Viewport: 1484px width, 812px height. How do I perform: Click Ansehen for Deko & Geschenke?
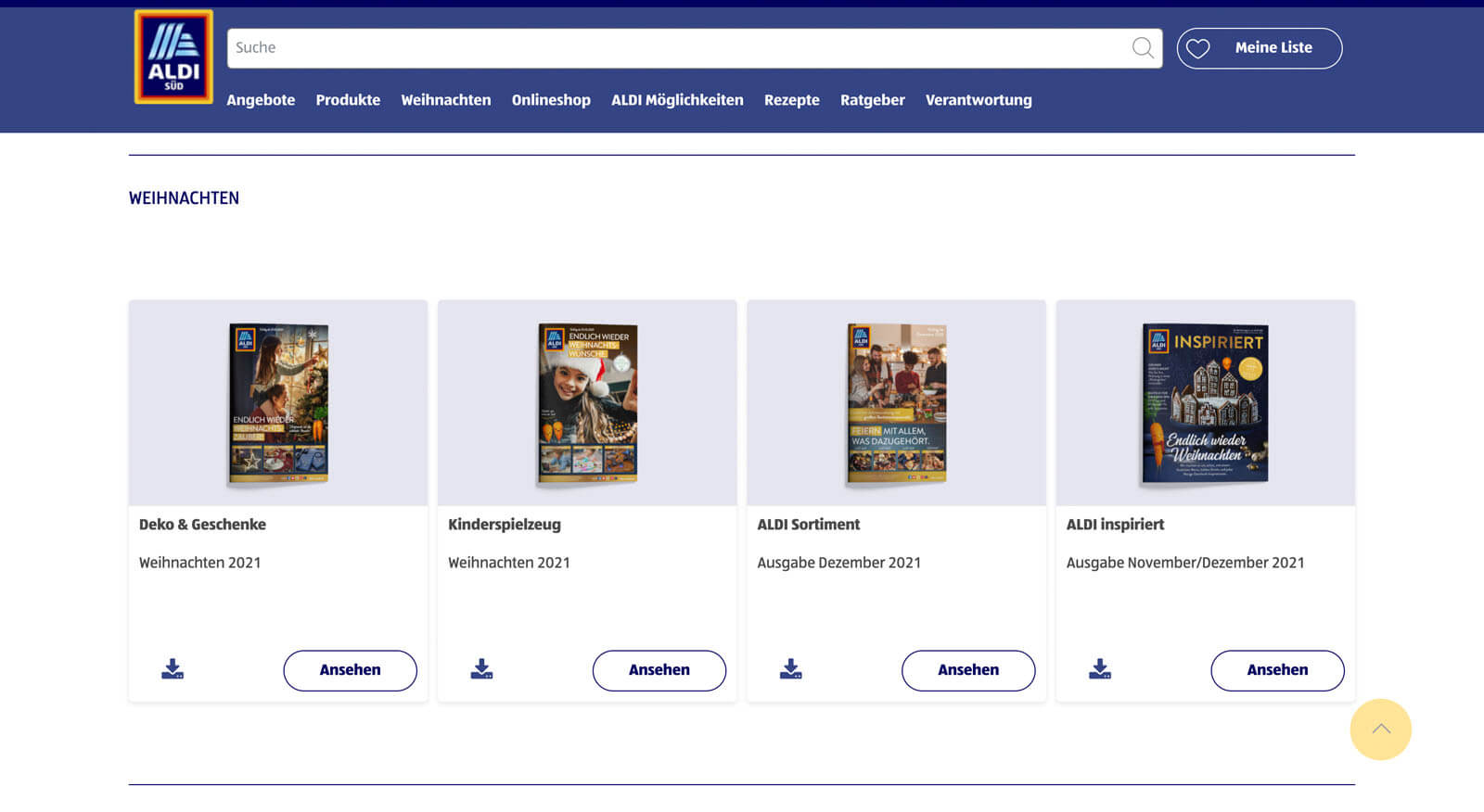coord(350,670)
